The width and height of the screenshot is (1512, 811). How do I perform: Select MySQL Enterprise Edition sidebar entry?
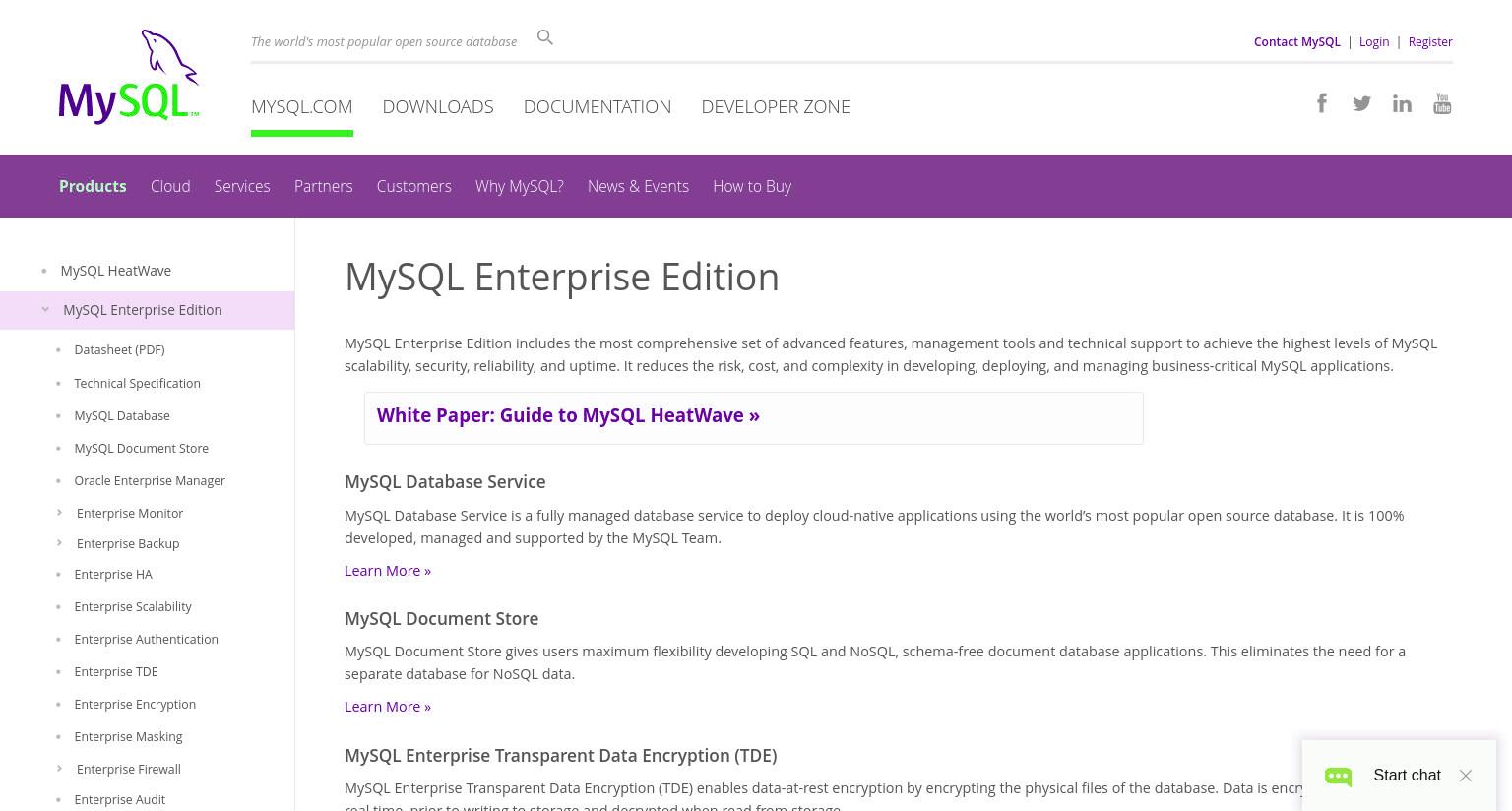point(143,310)
